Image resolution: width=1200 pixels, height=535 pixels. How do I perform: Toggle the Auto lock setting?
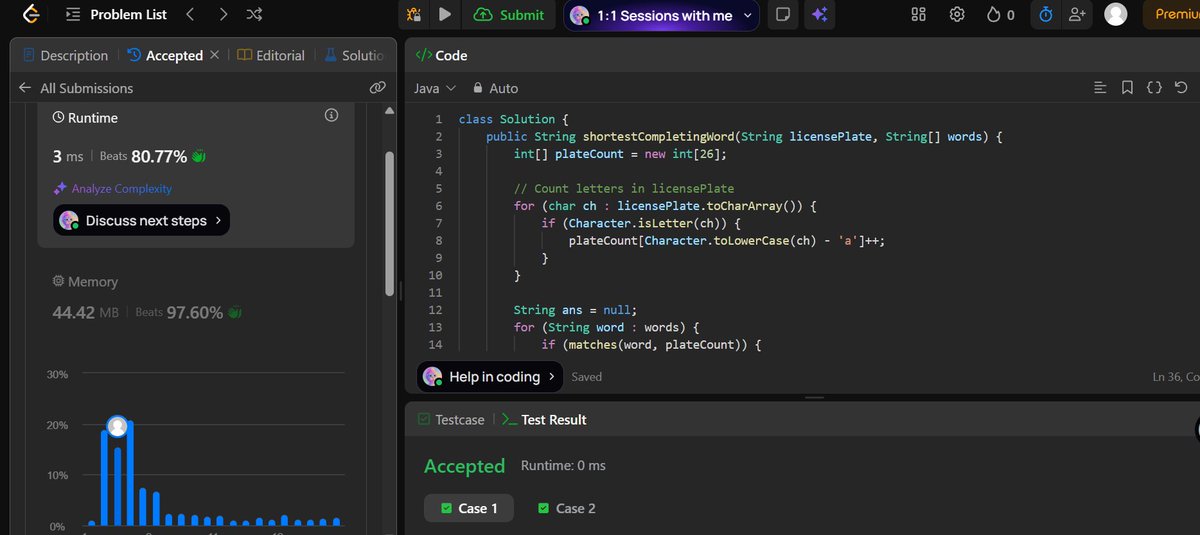click(495, 88)
